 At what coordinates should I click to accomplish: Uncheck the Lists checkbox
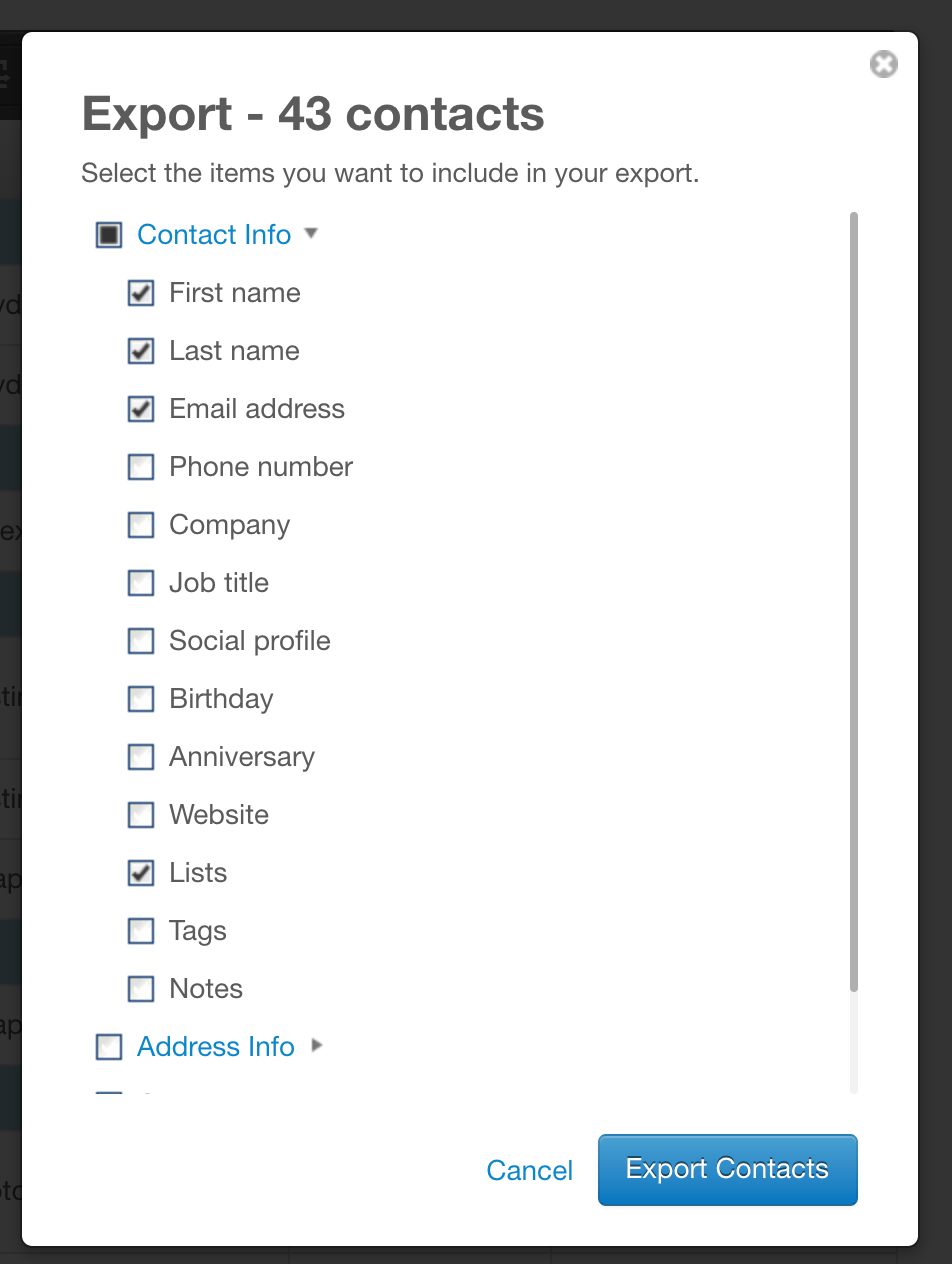point(141,873)
